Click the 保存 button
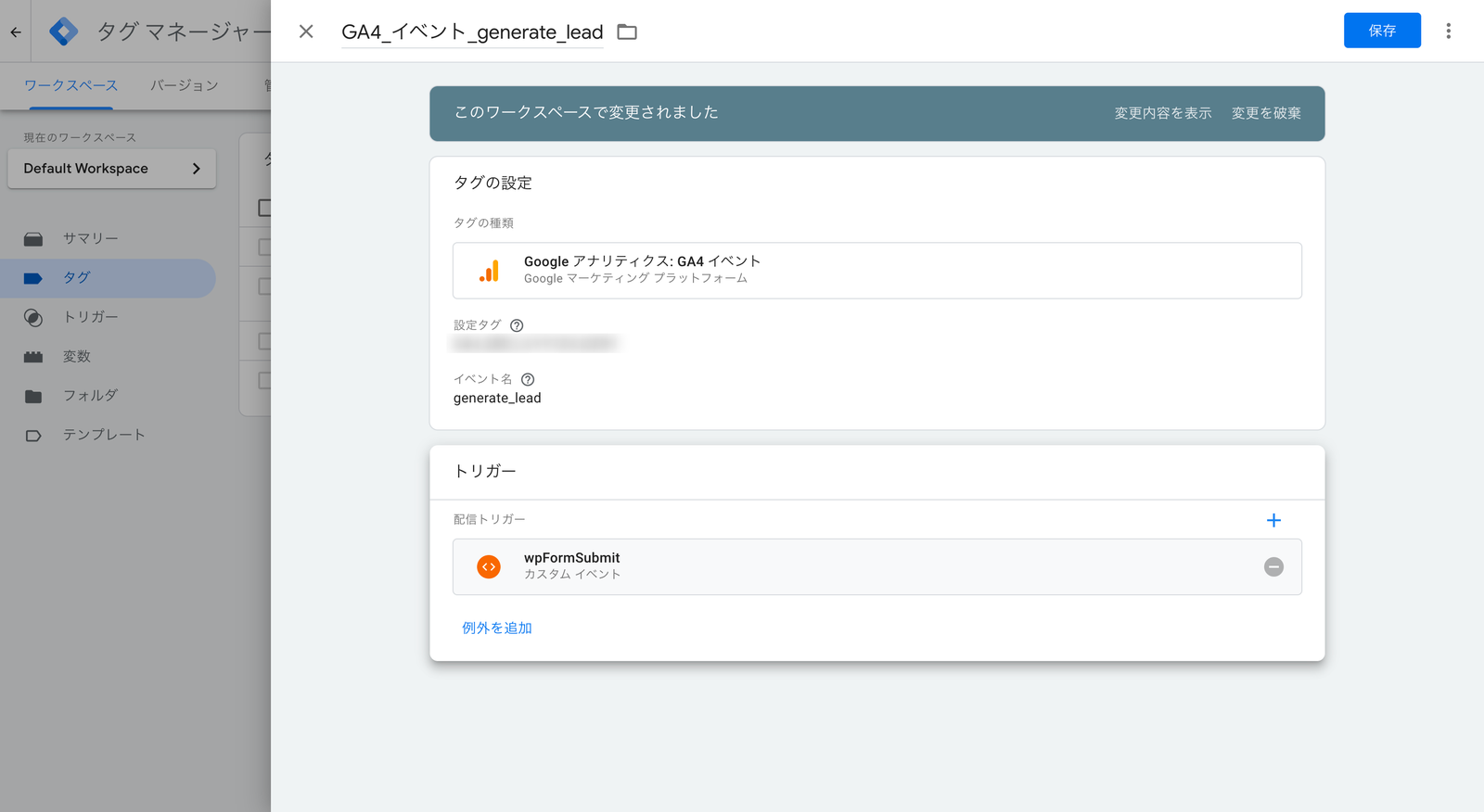The height and width of the screenshot is (812, 1484). click(x=1382, y=31)
